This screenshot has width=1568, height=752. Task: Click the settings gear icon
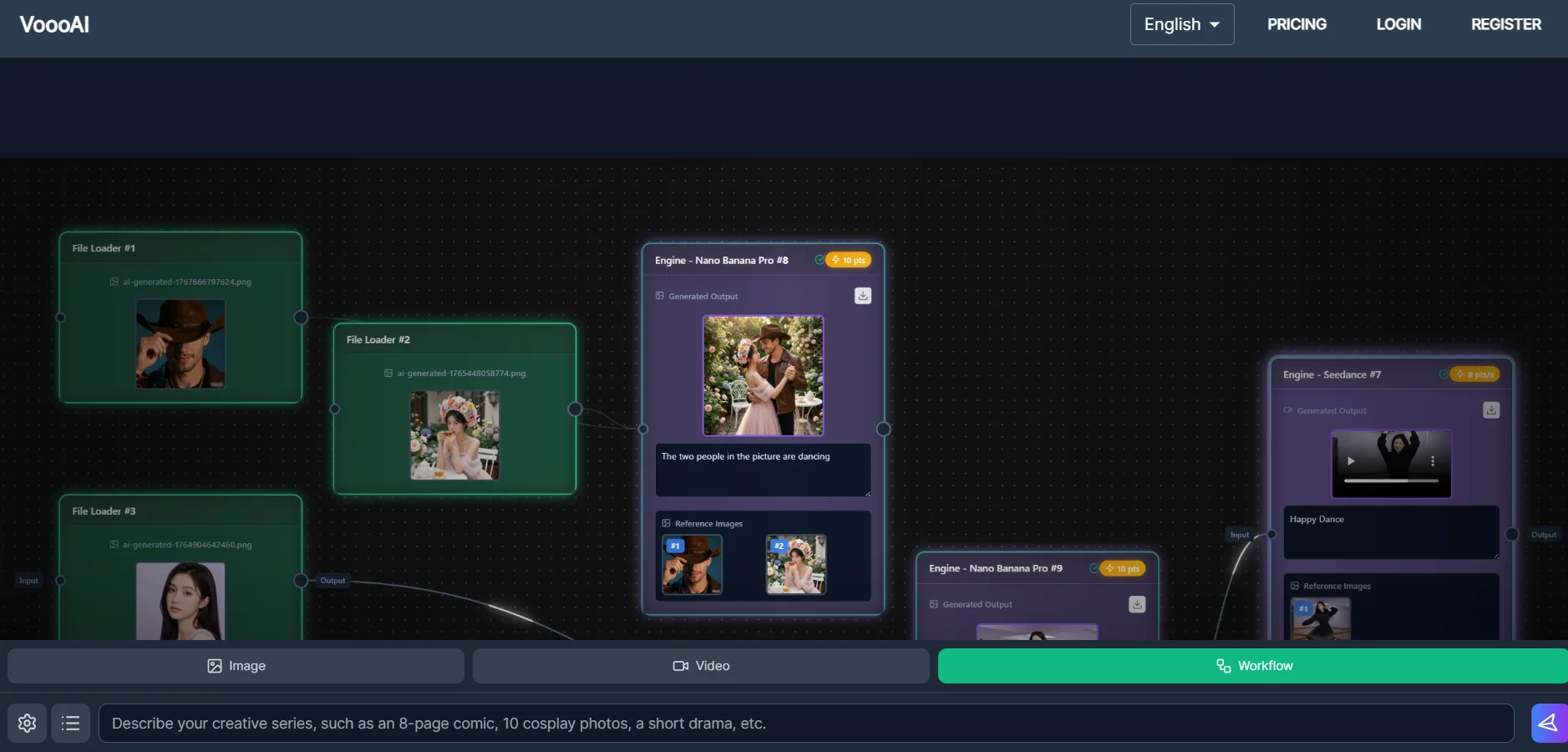point(27,723)
